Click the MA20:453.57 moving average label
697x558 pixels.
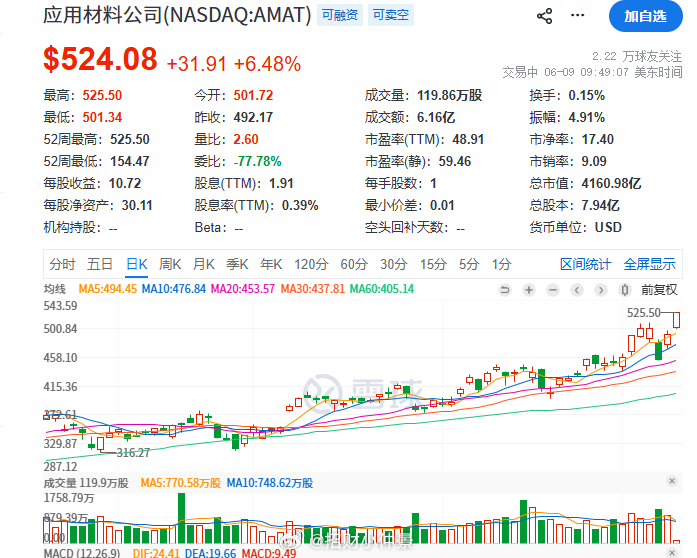243,289
